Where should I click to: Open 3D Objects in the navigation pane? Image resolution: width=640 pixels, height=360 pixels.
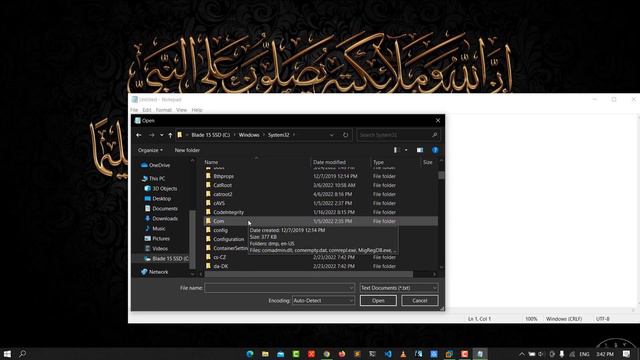coord(161,189)
